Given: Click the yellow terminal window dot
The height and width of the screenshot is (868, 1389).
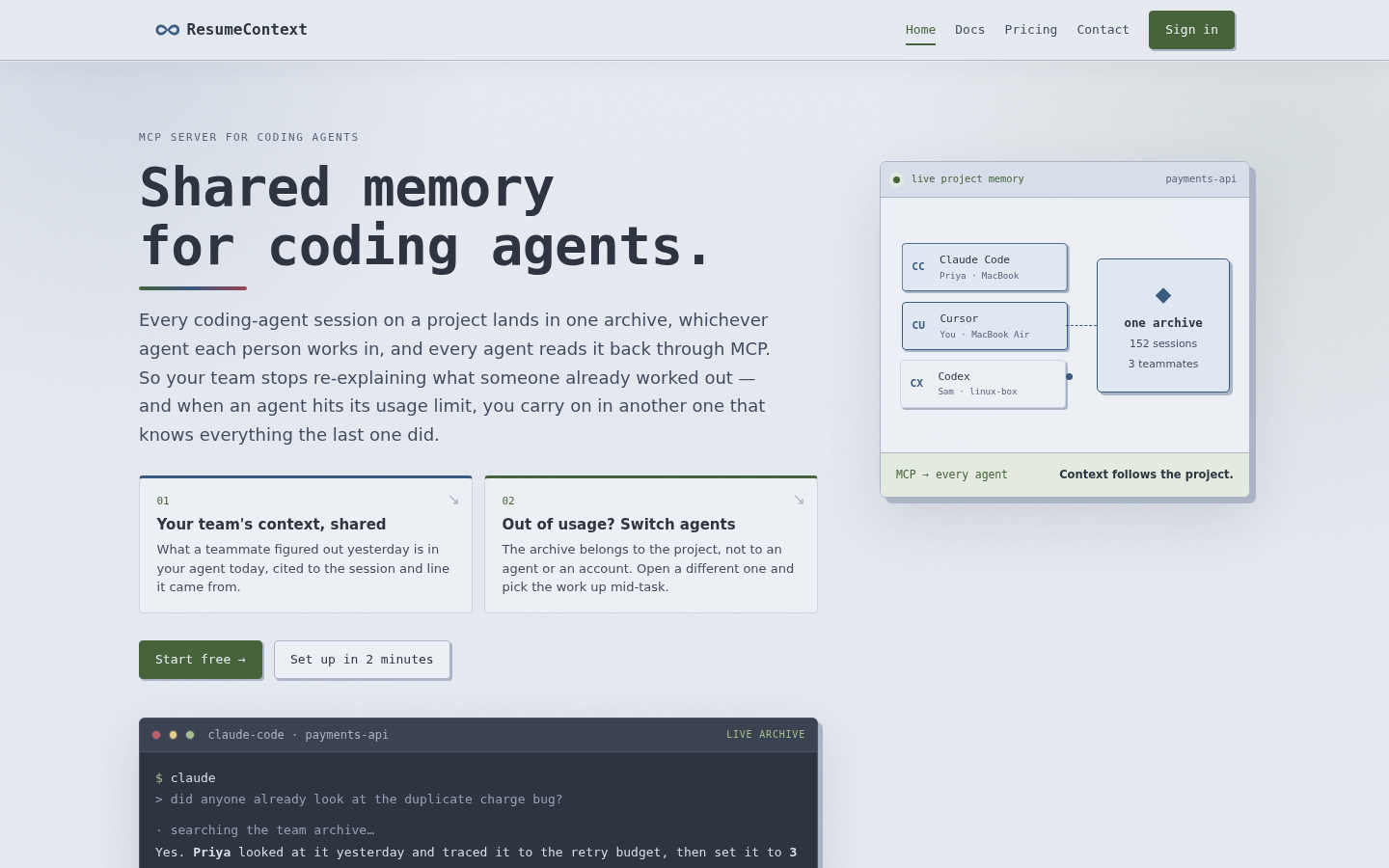Looking at the screenshot, I should pos(174,735).
